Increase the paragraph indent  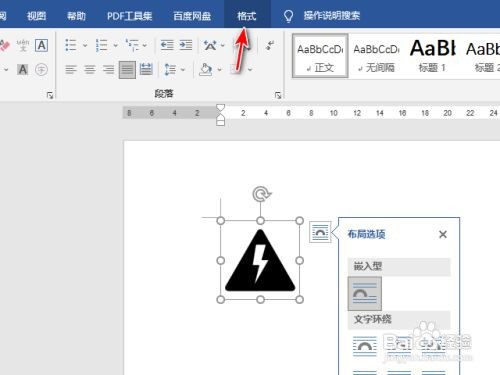pos(186,45)
